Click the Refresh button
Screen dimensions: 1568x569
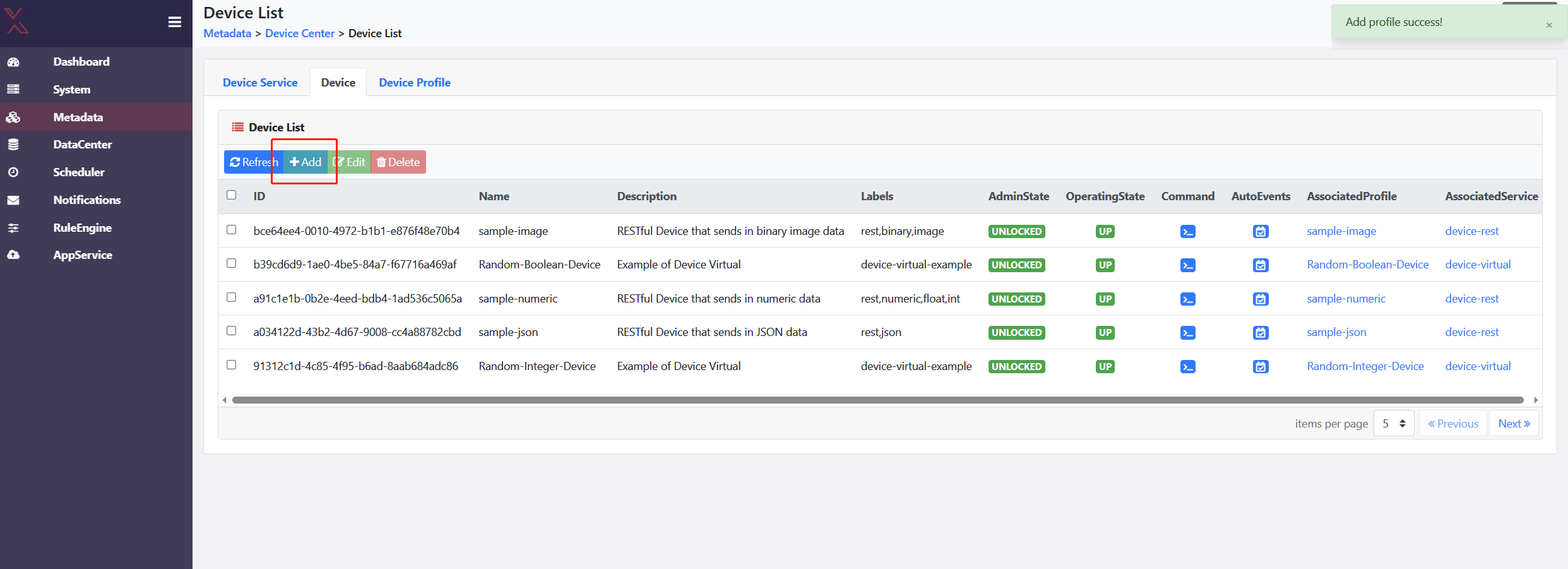click(x=254, y=162)
